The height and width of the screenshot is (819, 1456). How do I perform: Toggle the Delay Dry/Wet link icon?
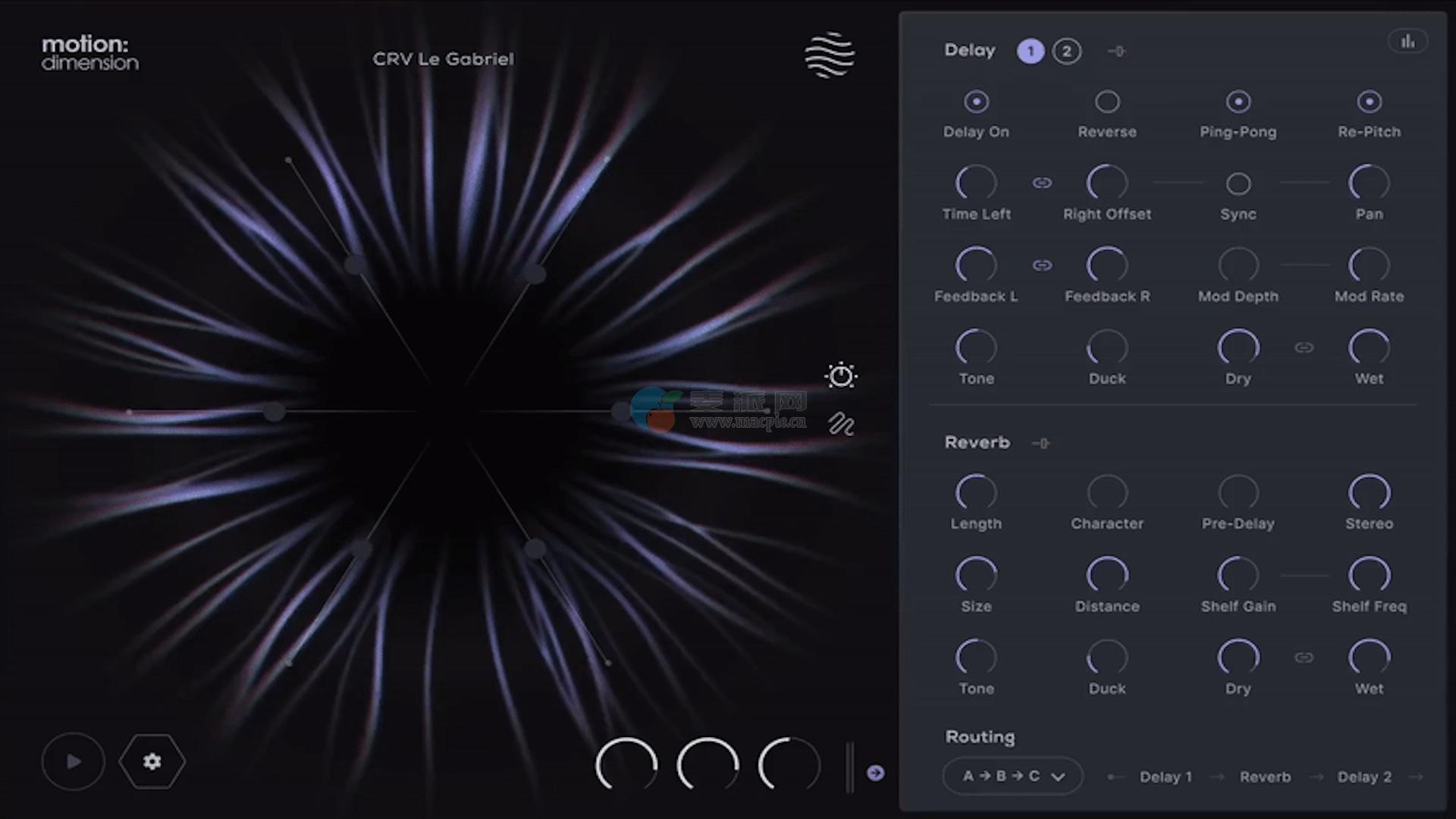pyautogui.click(x=1304, y=347)
